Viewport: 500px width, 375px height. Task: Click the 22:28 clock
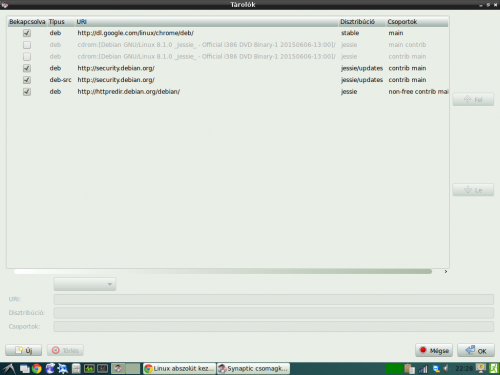click(x=464, y=369)
